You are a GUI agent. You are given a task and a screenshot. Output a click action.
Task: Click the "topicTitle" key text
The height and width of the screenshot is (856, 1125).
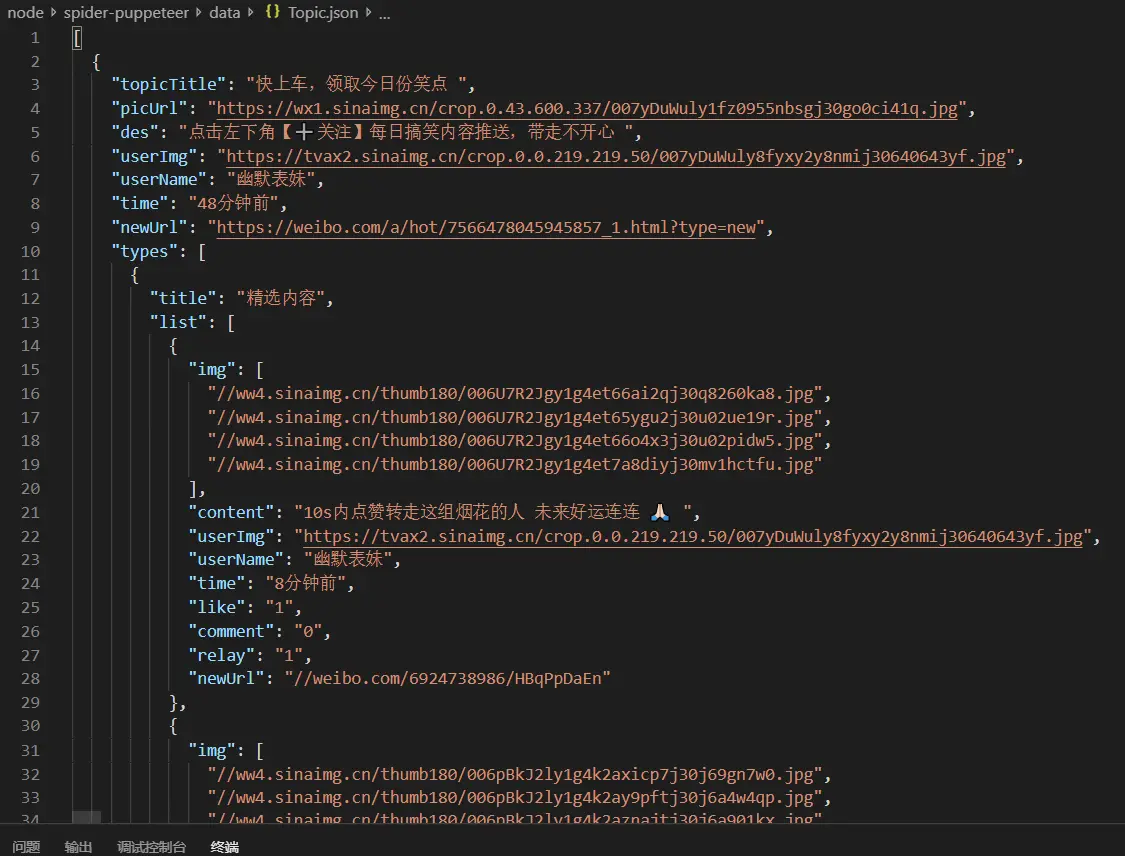click(169, 84)
